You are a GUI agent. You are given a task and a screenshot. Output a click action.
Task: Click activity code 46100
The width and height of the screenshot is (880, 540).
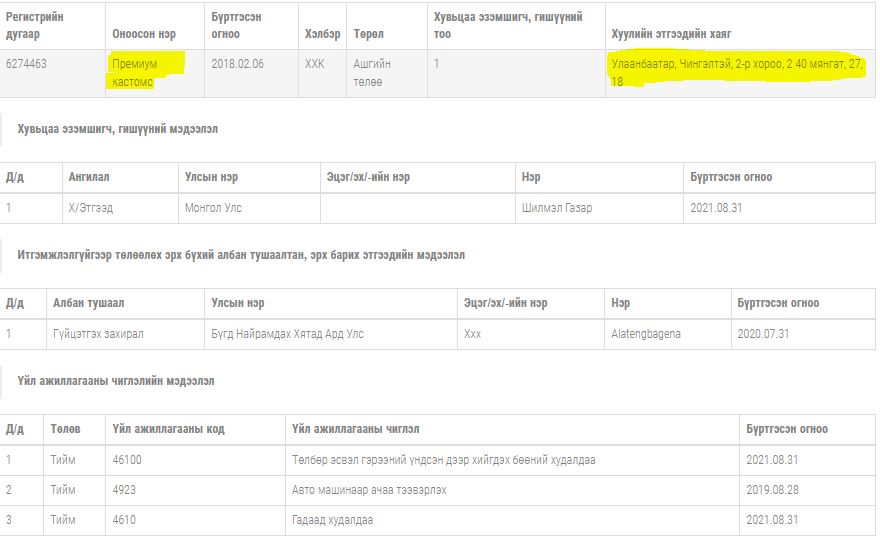(126, 460)
